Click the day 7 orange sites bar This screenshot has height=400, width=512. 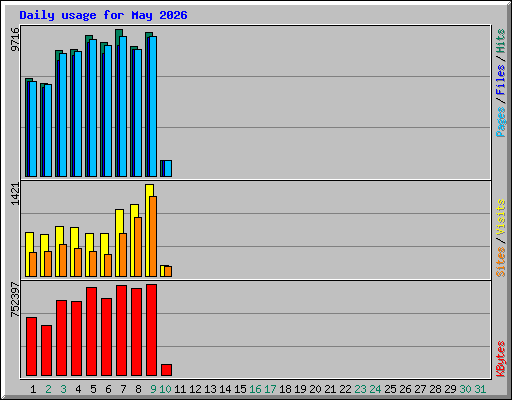(123, 255)
